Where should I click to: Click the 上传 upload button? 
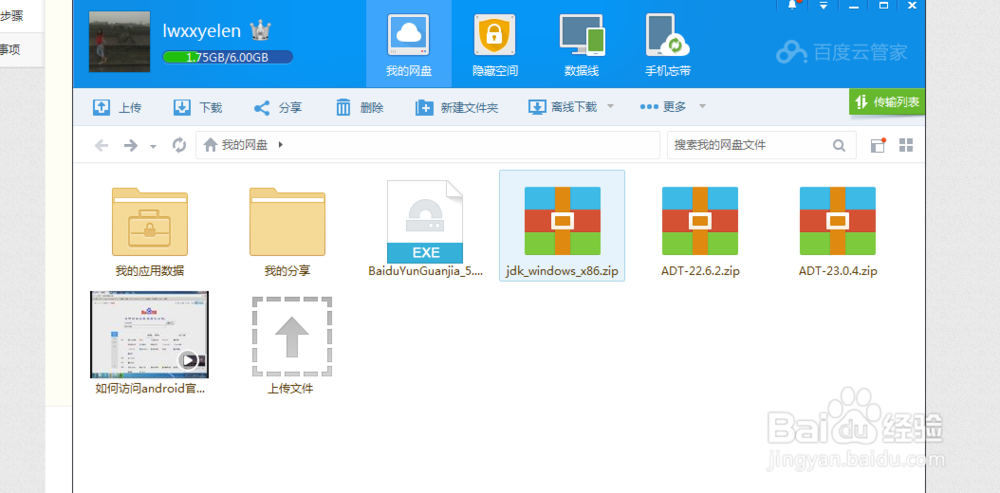pyautogui.click(x=117, y=107)
